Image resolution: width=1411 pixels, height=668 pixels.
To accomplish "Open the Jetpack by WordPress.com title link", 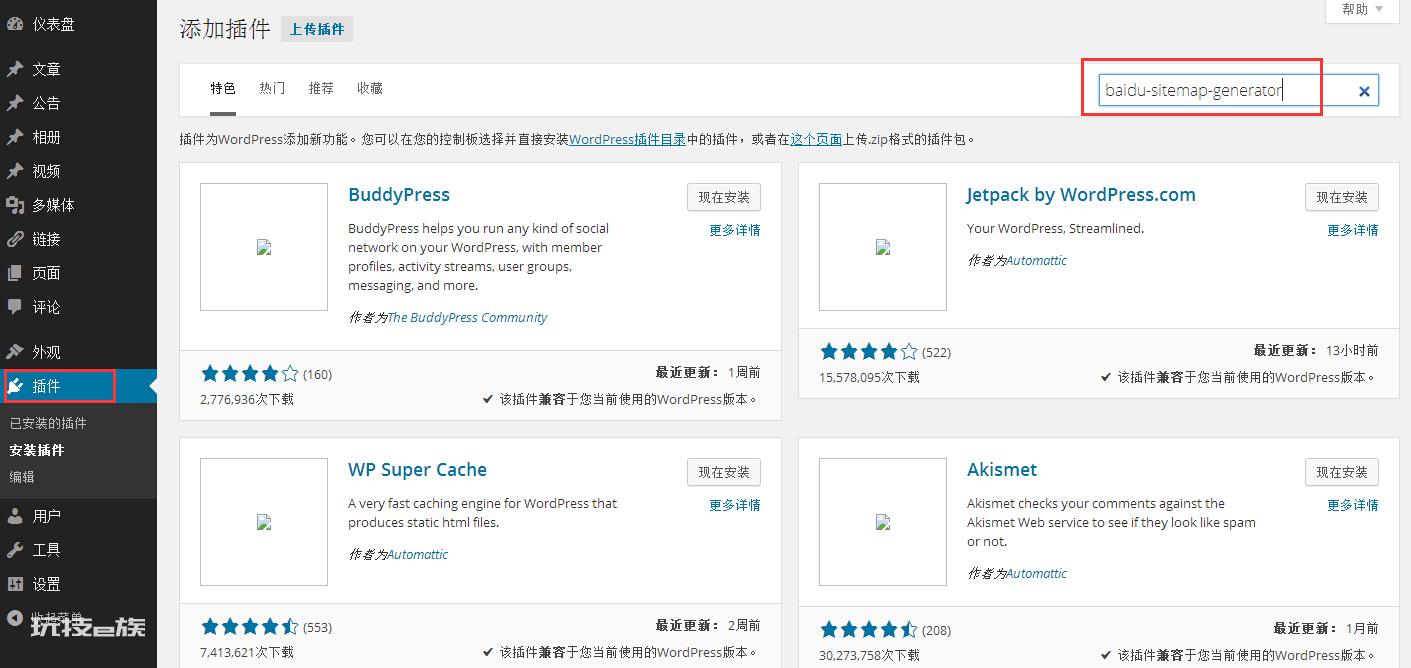I will [1081, 195].
